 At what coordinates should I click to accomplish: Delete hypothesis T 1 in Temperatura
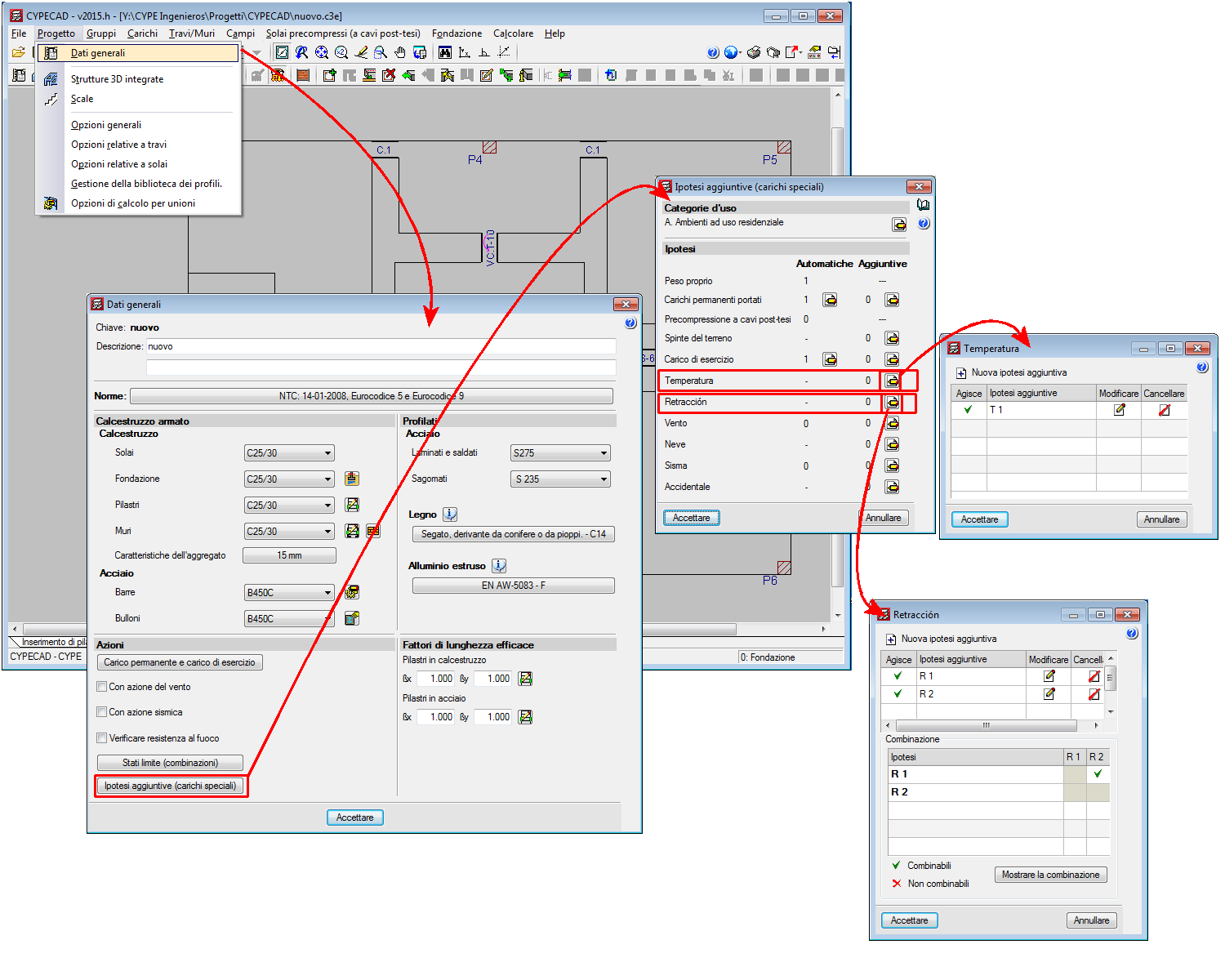coord(1164,410)
